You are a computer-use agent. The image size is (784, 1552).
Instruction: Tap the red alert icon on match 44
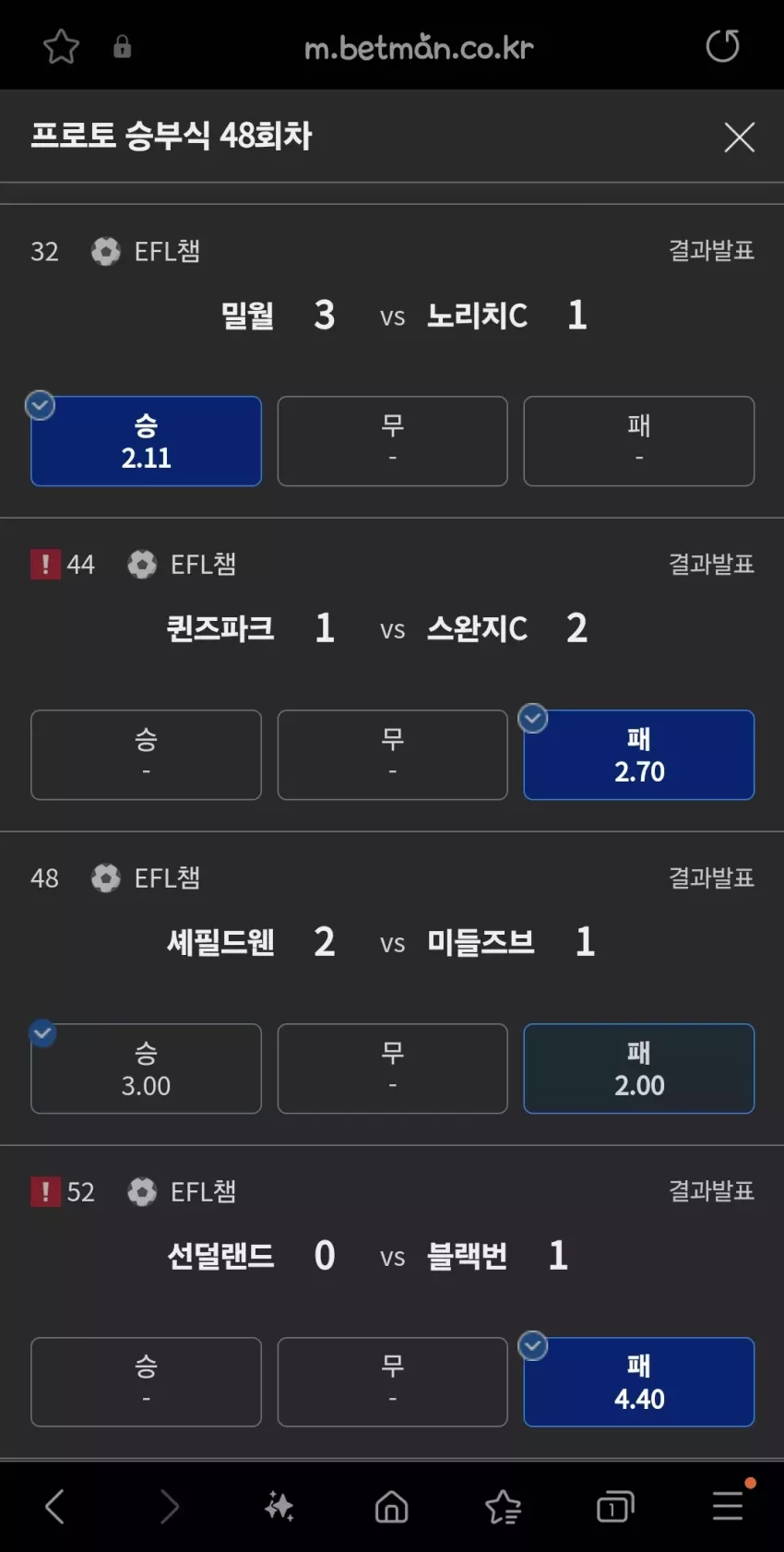pos(45,564)
